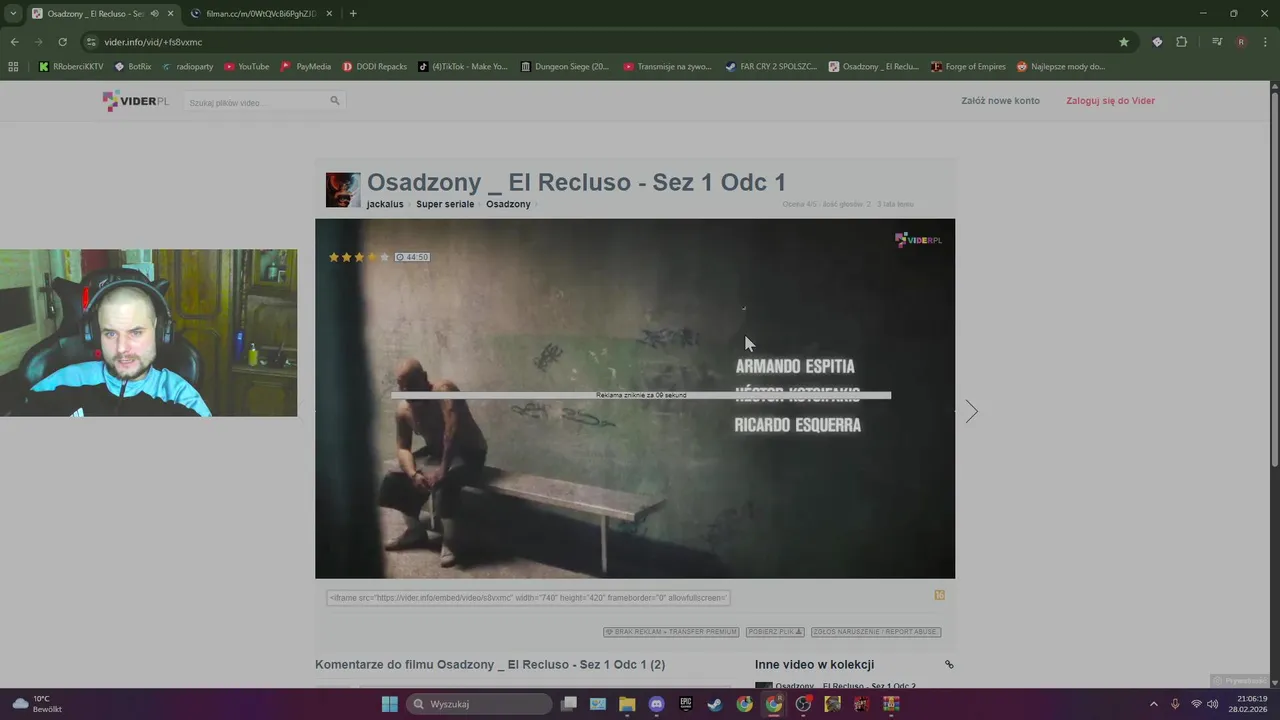This screenshot has height=720, width=1280.
Task: Open the Dungeon Siege bookmark
Action: pyautogui.click(x=565, y=67)
